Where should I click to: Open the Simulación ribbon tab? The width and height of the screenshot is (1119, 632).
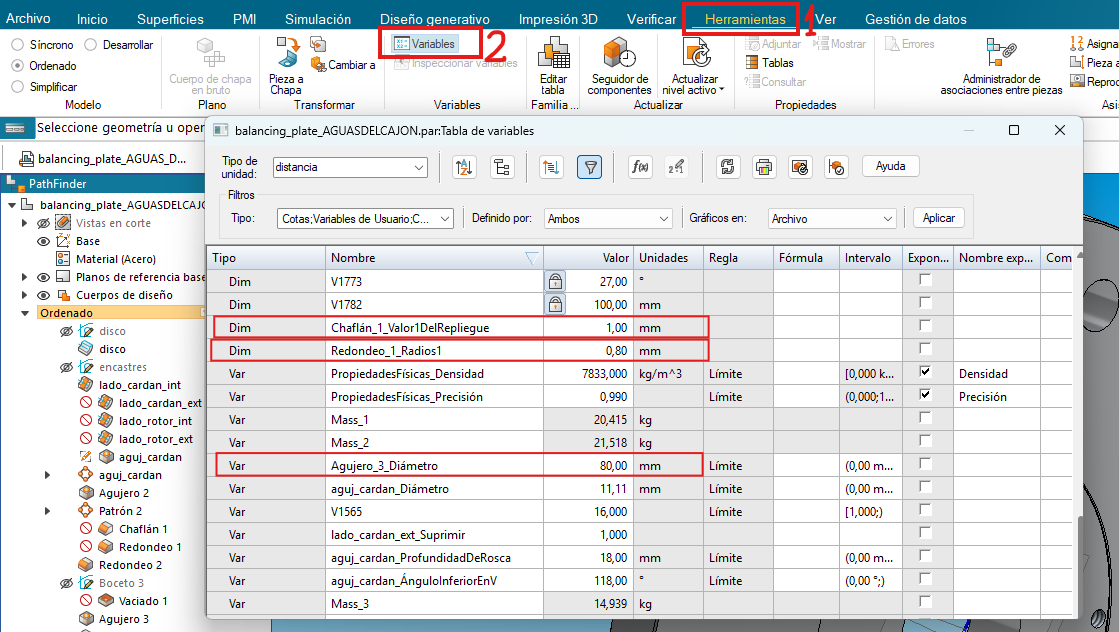point(317,19)
